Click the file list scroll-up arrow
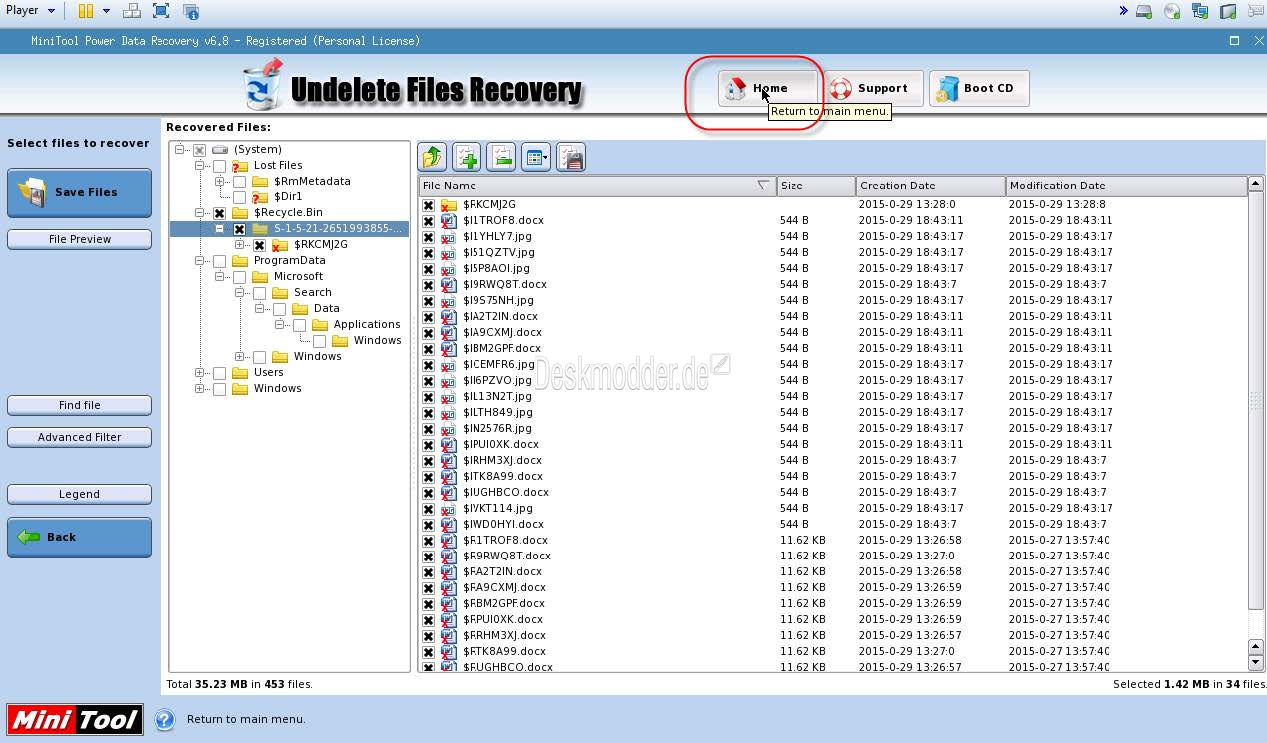Image resolution: width=1267 pixels, height=743 pixels. pyautogui.click(x=1256, y=186)
